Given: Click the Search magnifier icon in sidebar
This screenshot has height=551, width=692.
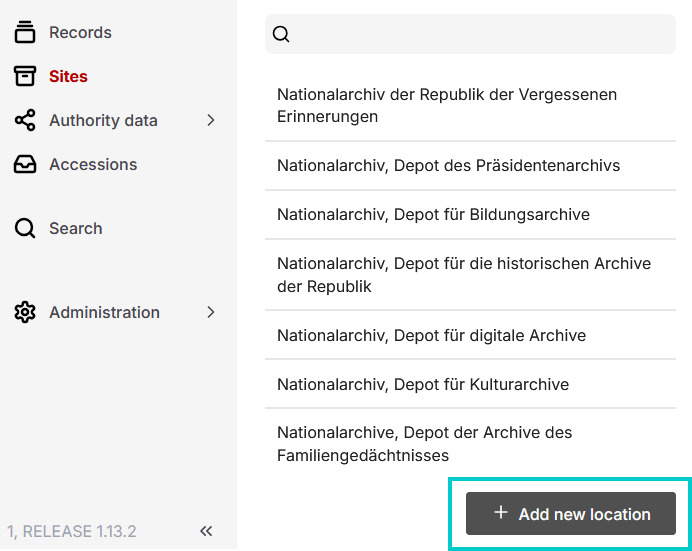Looking at the screenshot, I should pyautogui.click(x=25, y=228).
